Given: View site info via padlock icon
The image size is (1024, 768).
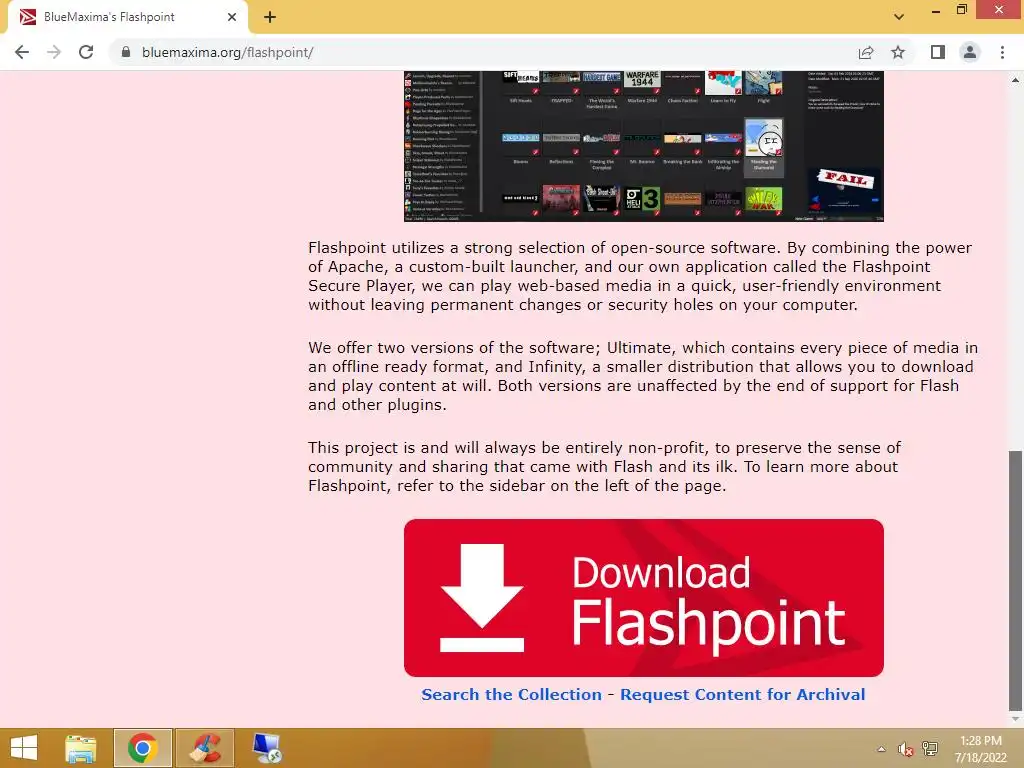Looking at the screenshot, I should [x=126, y=52].
